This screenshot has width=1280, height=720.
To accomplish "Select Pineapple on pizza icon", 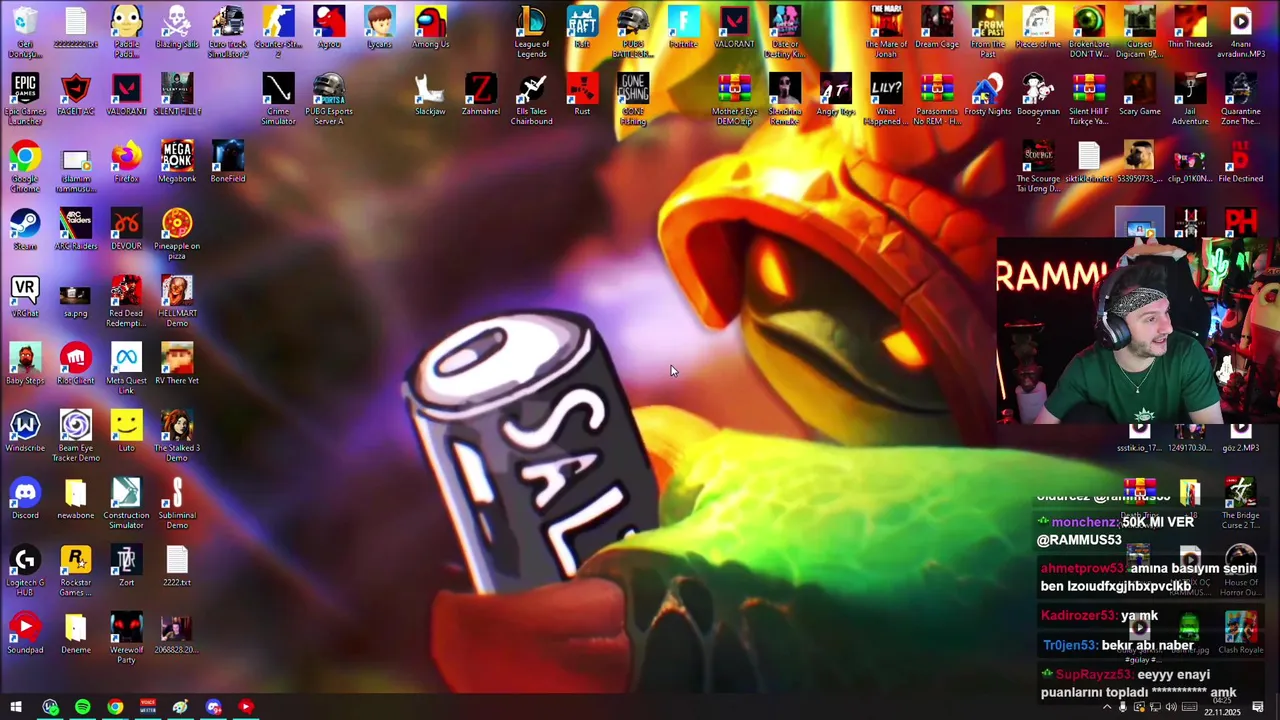I will [177, 233].
